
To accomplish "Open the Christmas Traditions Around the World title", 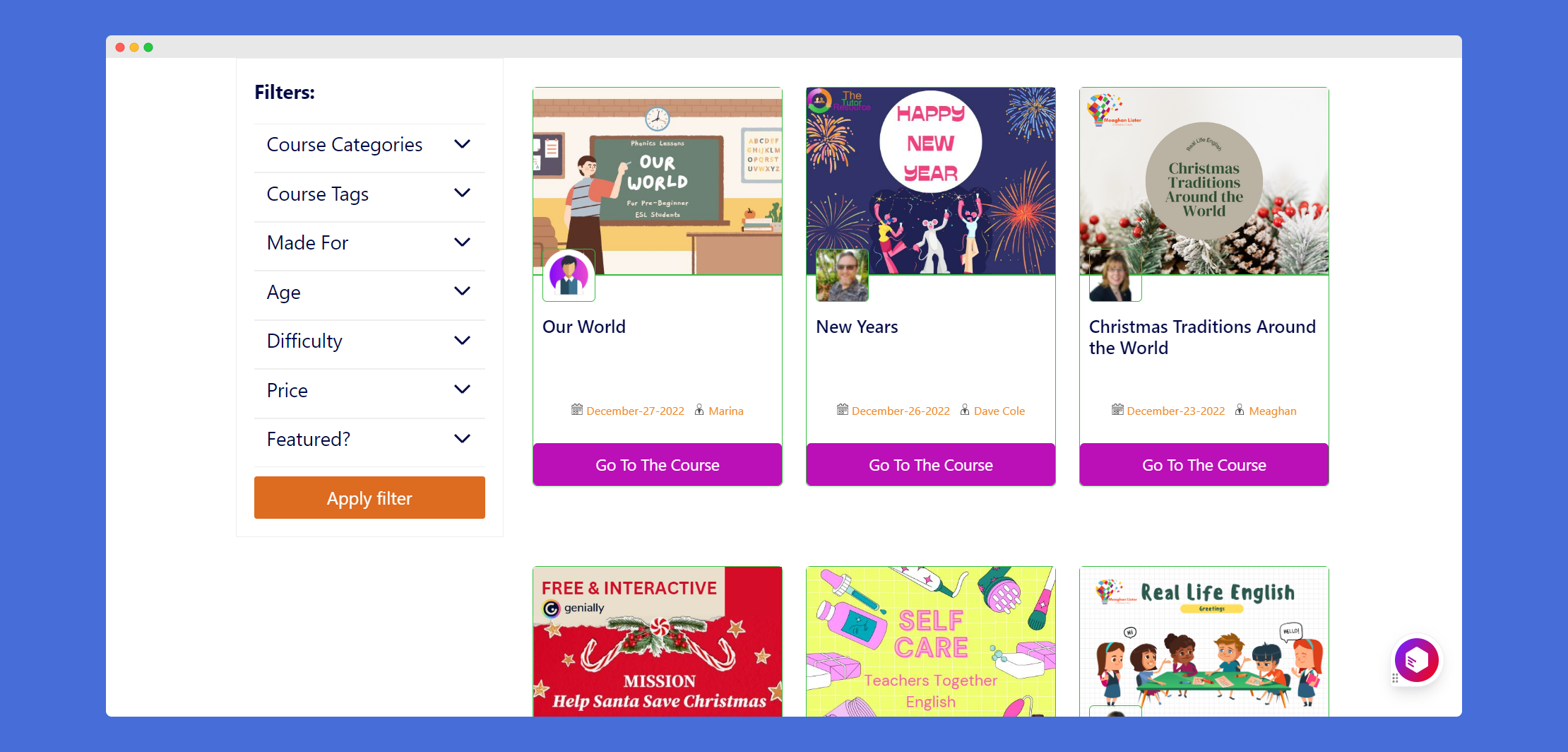I will pyautogui.click(x=1202, y=337).
